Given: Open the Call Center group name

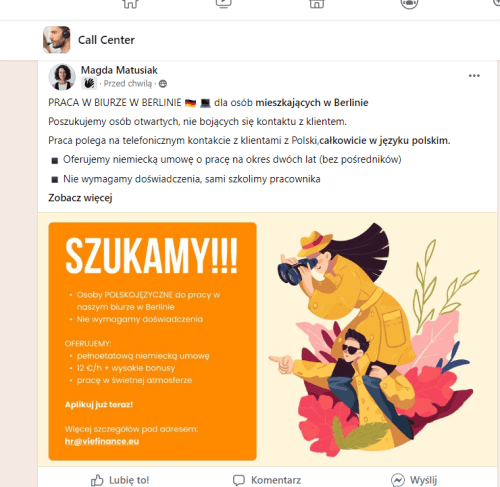Looking at the screenshot, I should click(106, 40).
